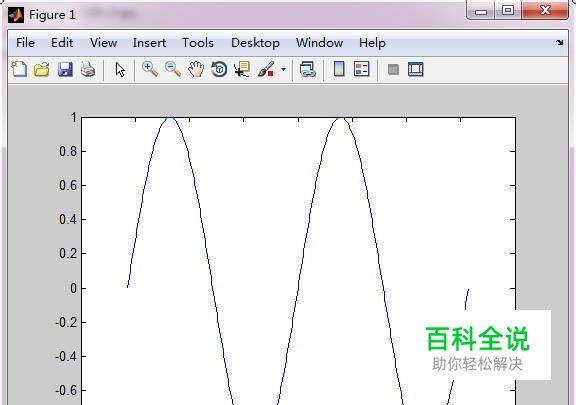
Task: Save the figure with floppy disk icon
Action: coord(65,69)
